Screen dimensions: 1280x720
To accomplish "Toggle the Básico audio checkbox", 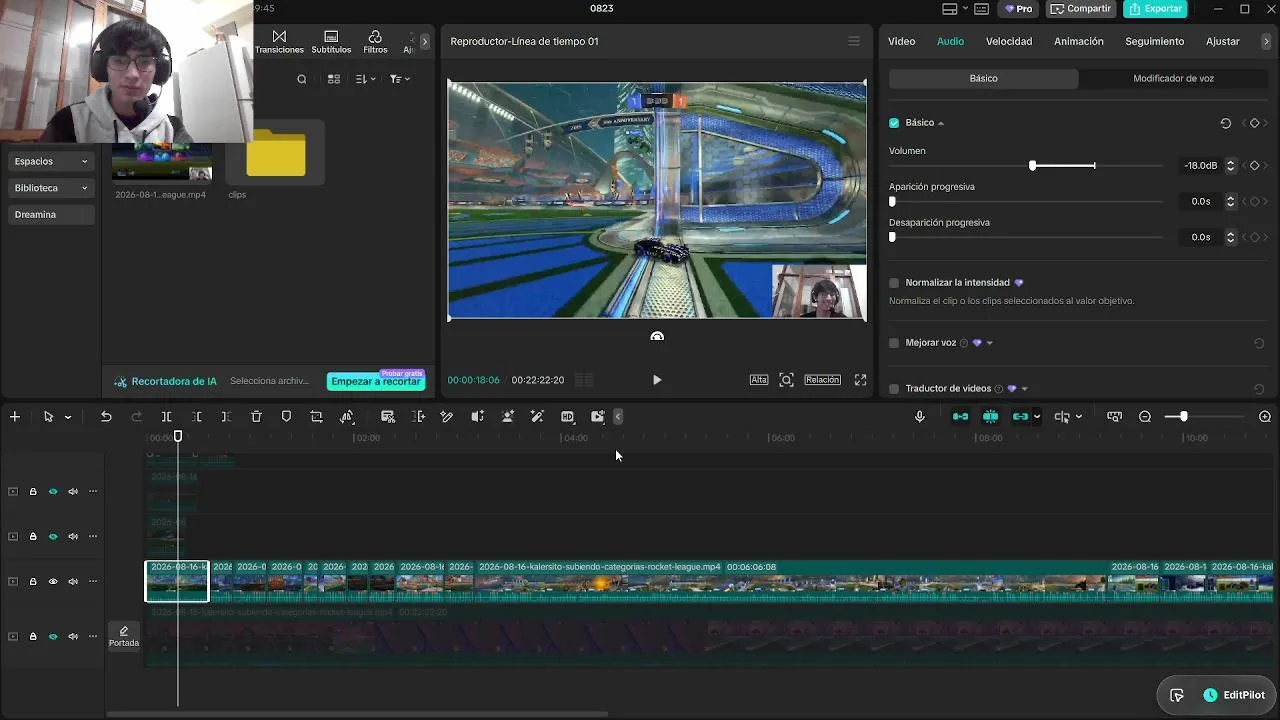I will point(894,123).
